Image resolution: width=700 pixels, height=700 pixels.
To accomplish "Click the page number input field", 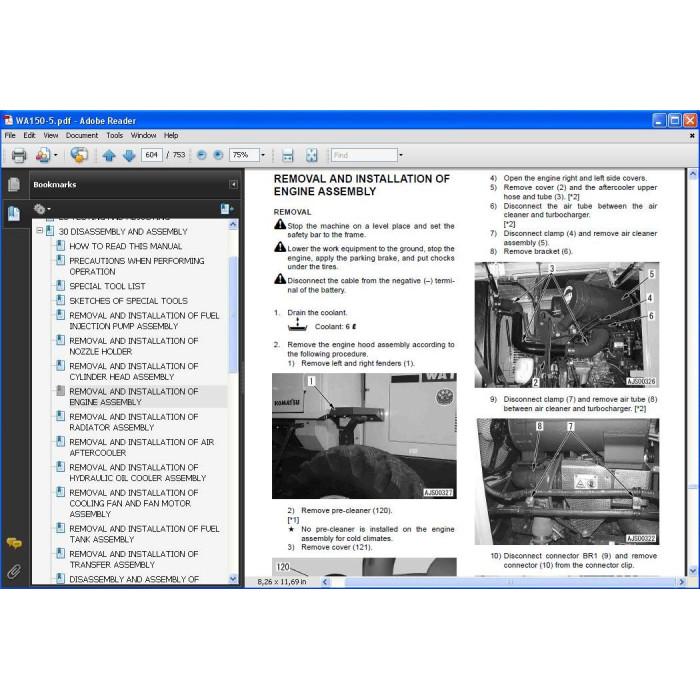I will click(152, 155).
